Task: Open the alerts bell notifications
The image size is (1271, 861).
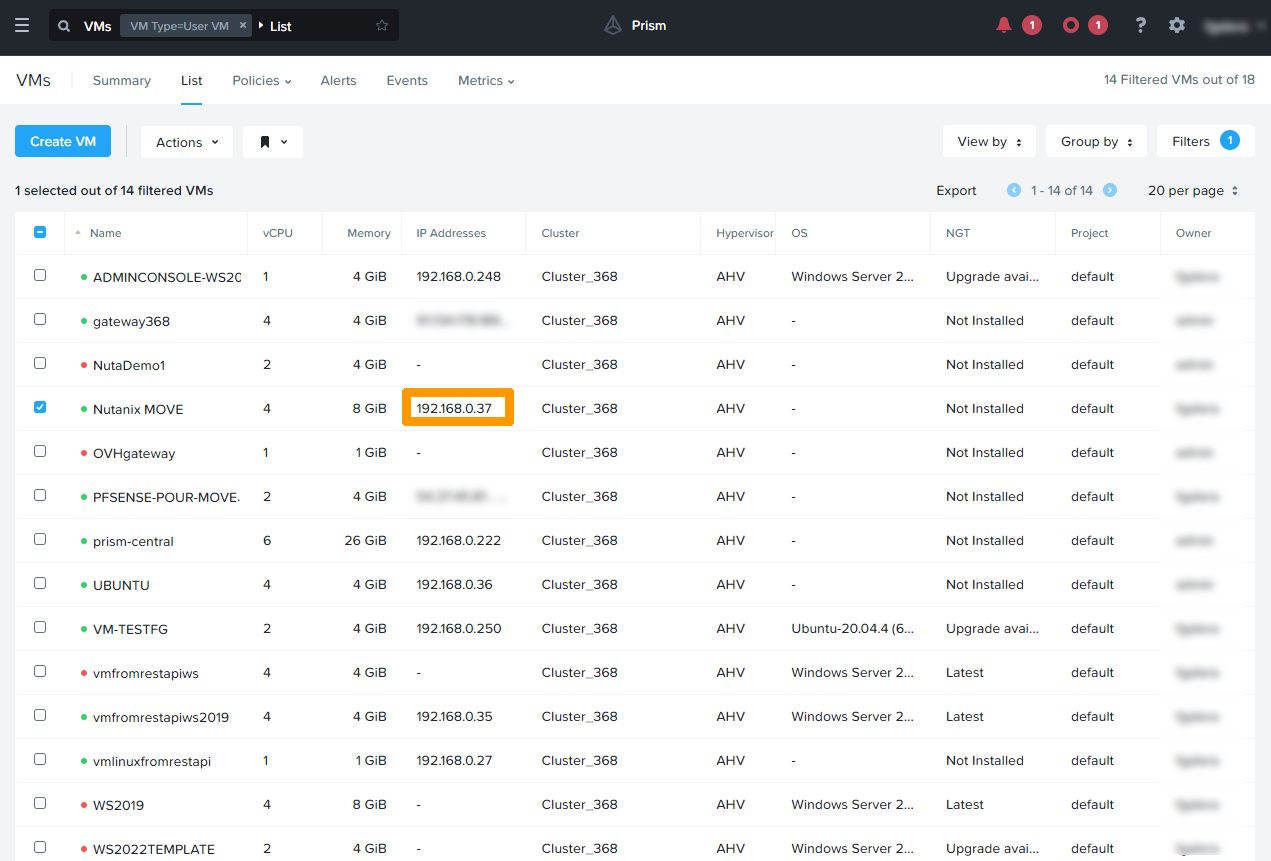Action: [x=1004, y=26]
